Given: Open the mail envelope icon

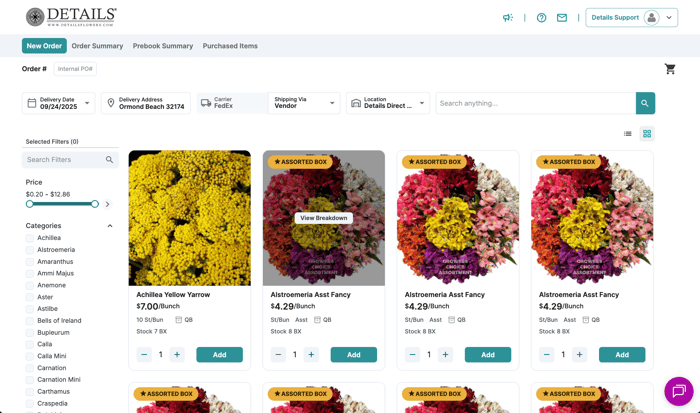Looking at the screenshot, I should tap(562, 18).
